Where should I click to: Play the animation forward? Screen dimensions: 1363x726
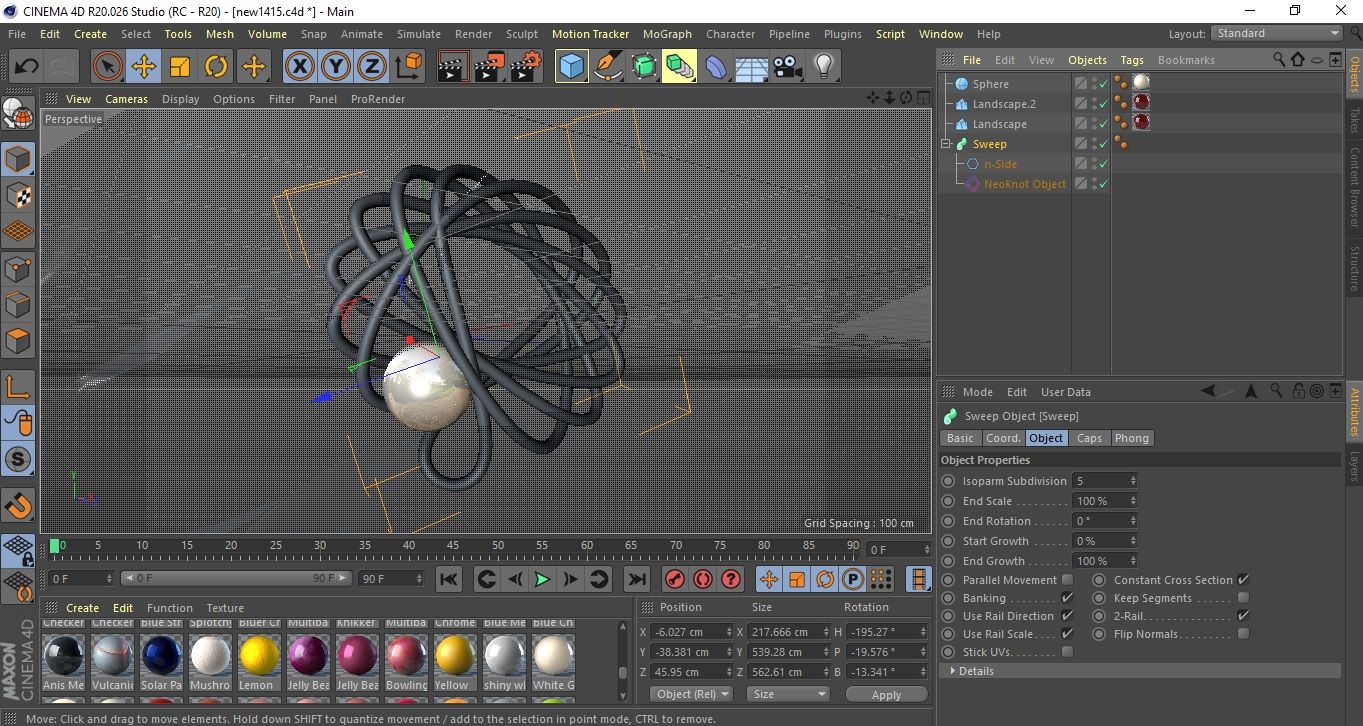(542, 579)
